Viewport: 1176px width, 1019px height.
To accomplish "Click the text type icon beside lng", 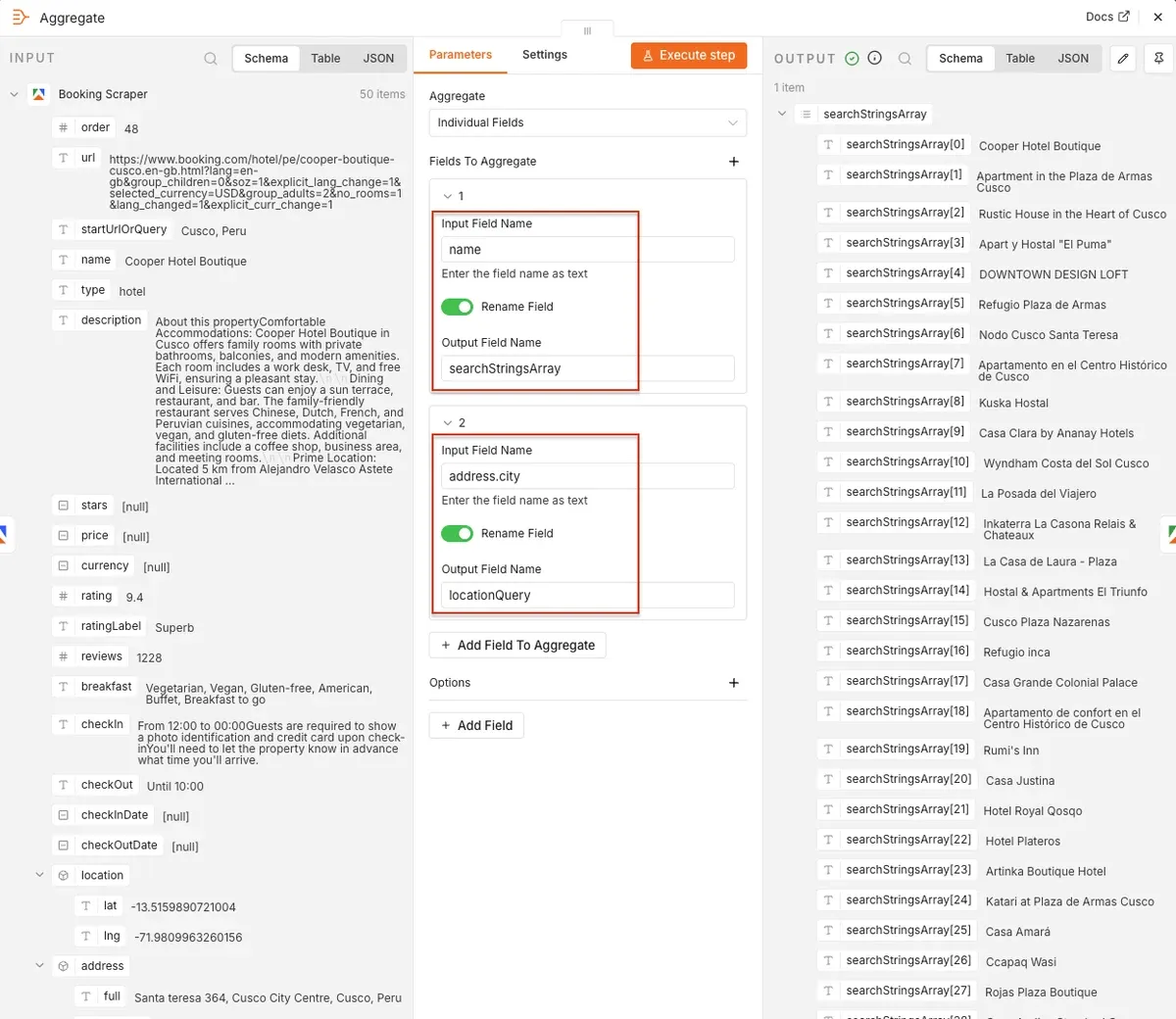I will point(86,937).
